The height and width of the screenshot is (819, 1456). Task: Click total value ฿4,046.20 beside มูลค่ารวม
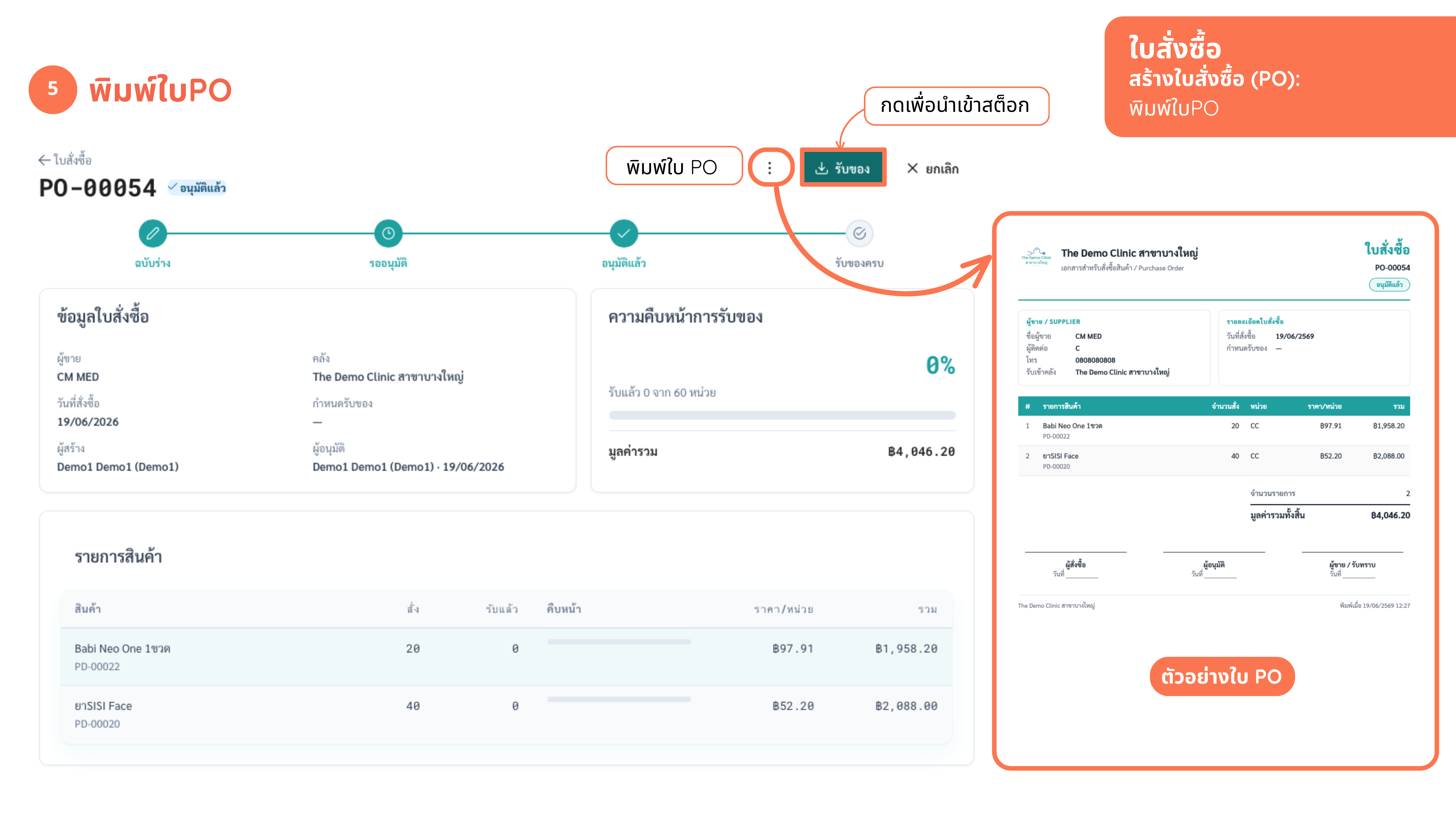click(x=921, y=452)
